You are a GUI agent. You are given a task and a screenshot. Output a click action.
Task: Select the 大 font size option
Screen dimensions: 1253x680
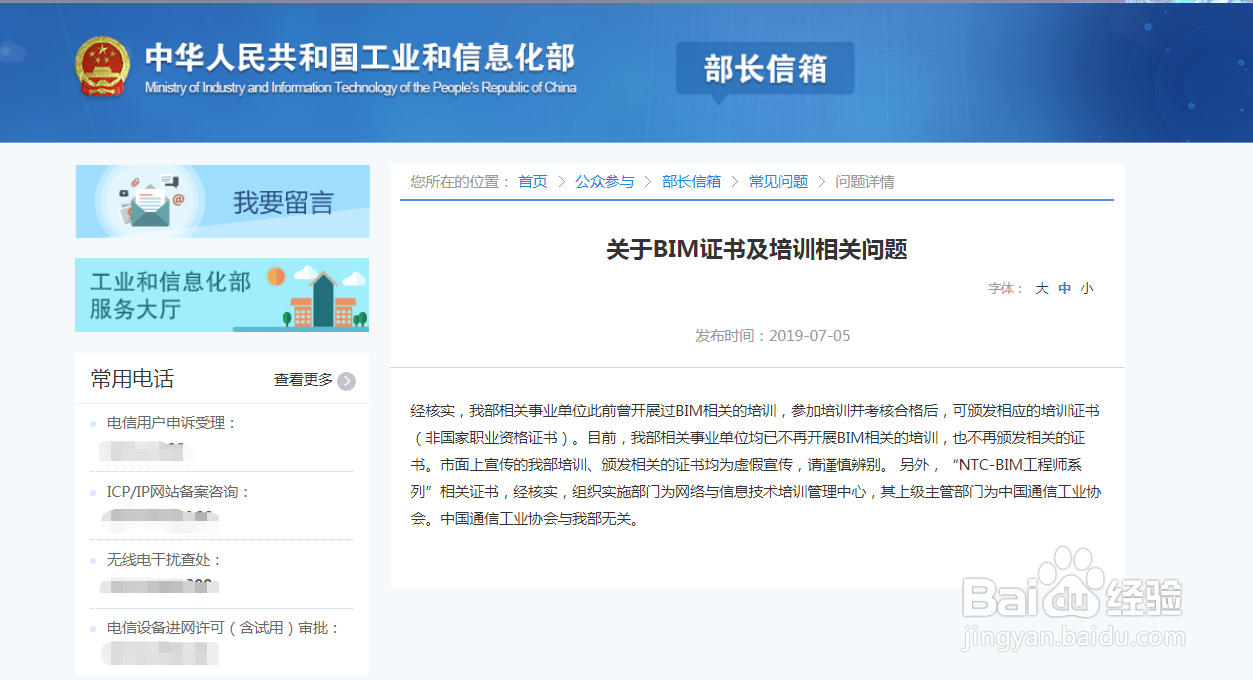tap(1042, 288)
